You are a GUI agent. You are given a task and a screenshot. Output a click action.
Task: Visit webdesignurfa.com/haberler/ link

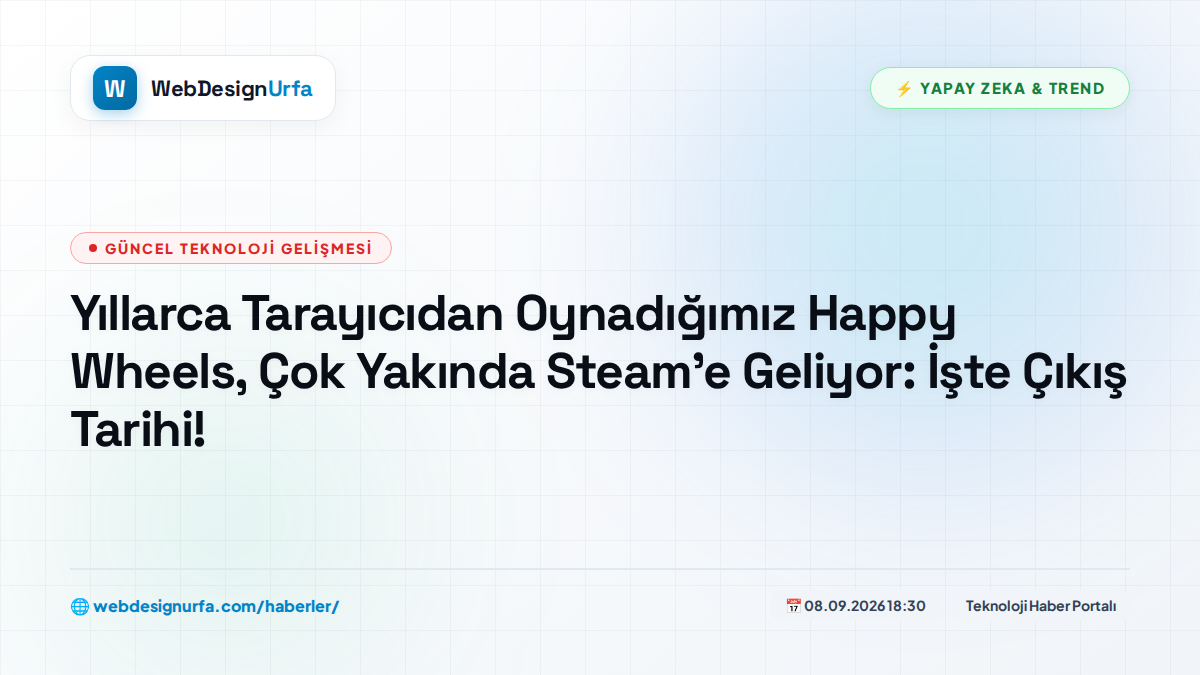(216, 606)
